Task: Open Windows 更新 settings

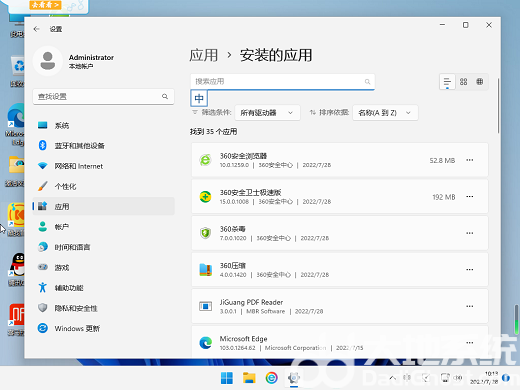Action: click(104, 328)
